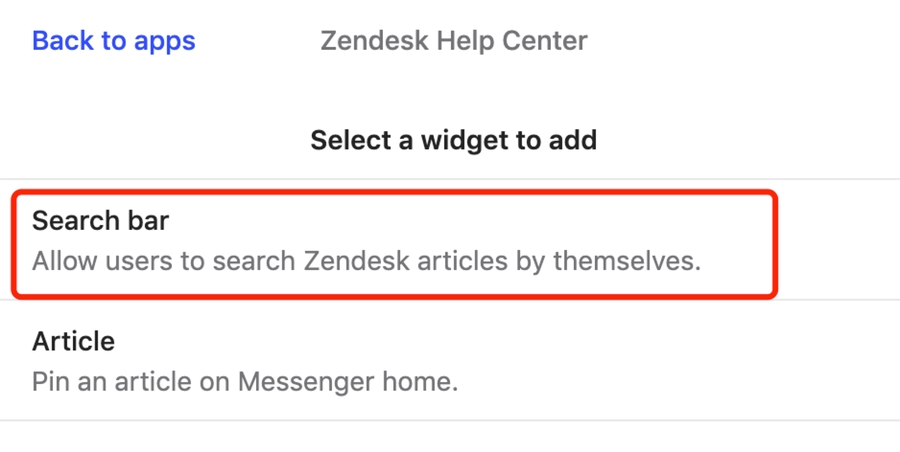
Task: Click 'Allow users to search Zendesk articles' description
Action: (366, 262)
